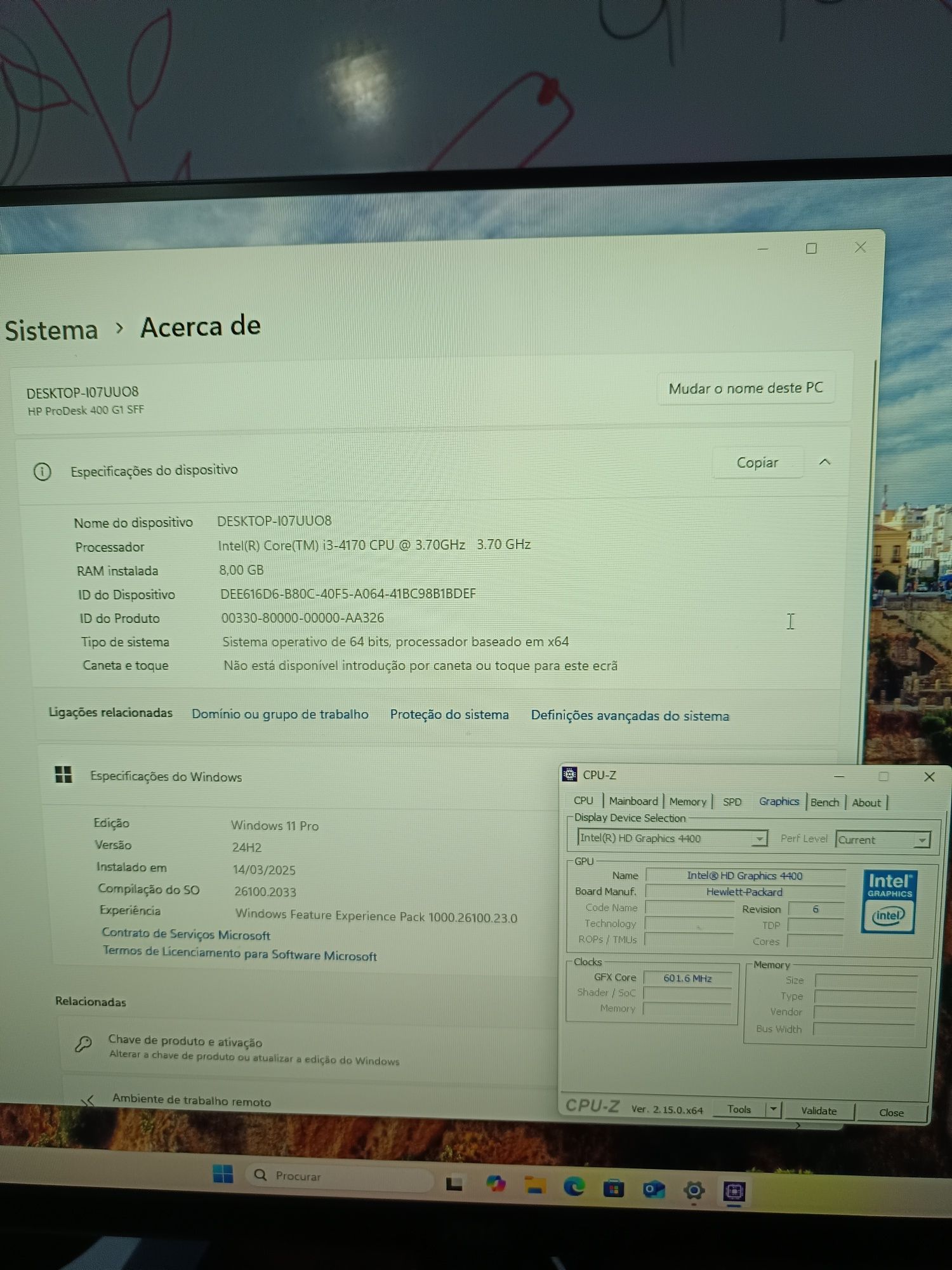
Task: Click the info icon beside Especificações do dispositivo
Action: coord(43,472)
